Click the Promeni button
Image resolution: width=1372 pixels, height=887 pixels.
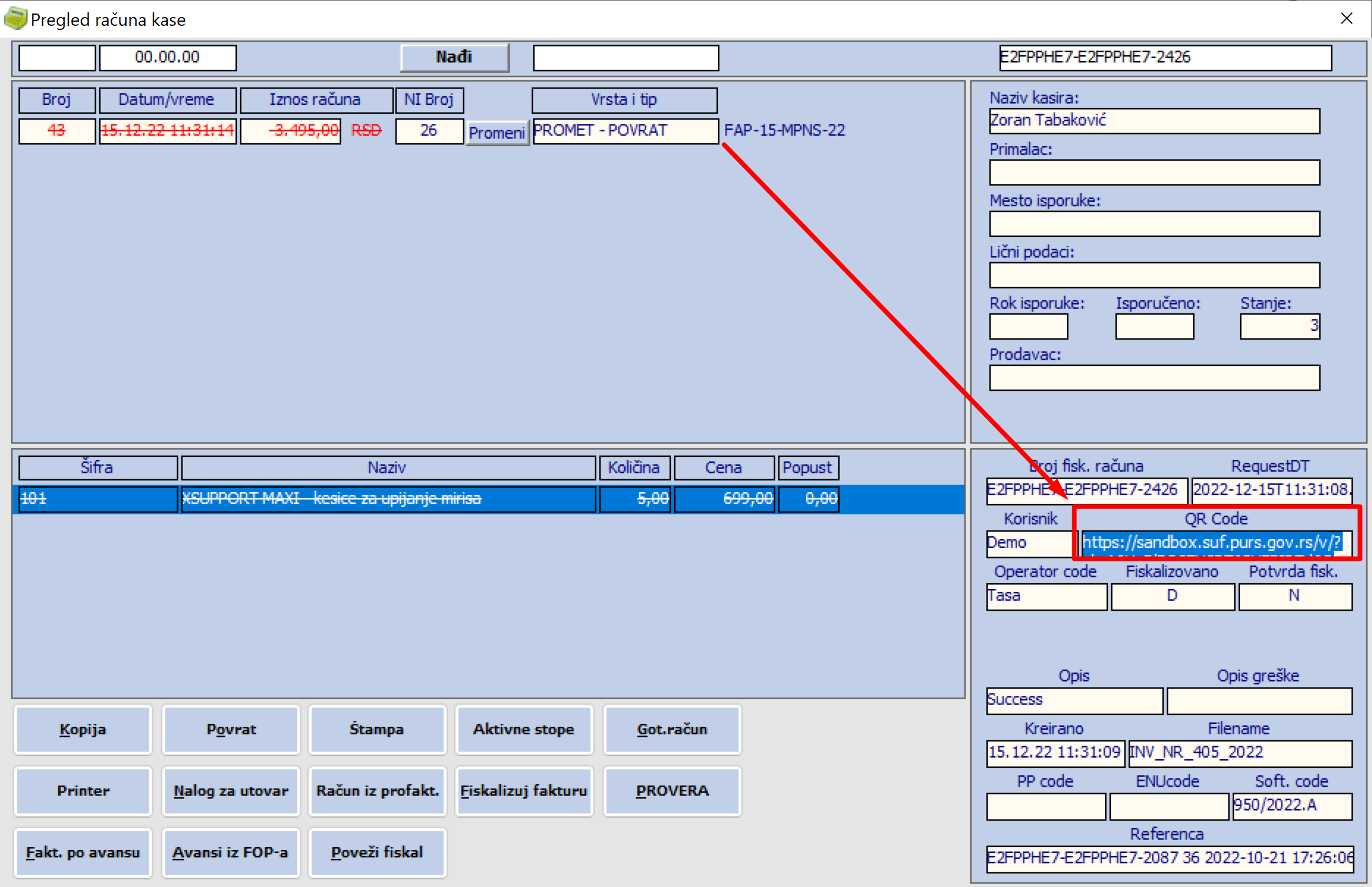[497, 133]
